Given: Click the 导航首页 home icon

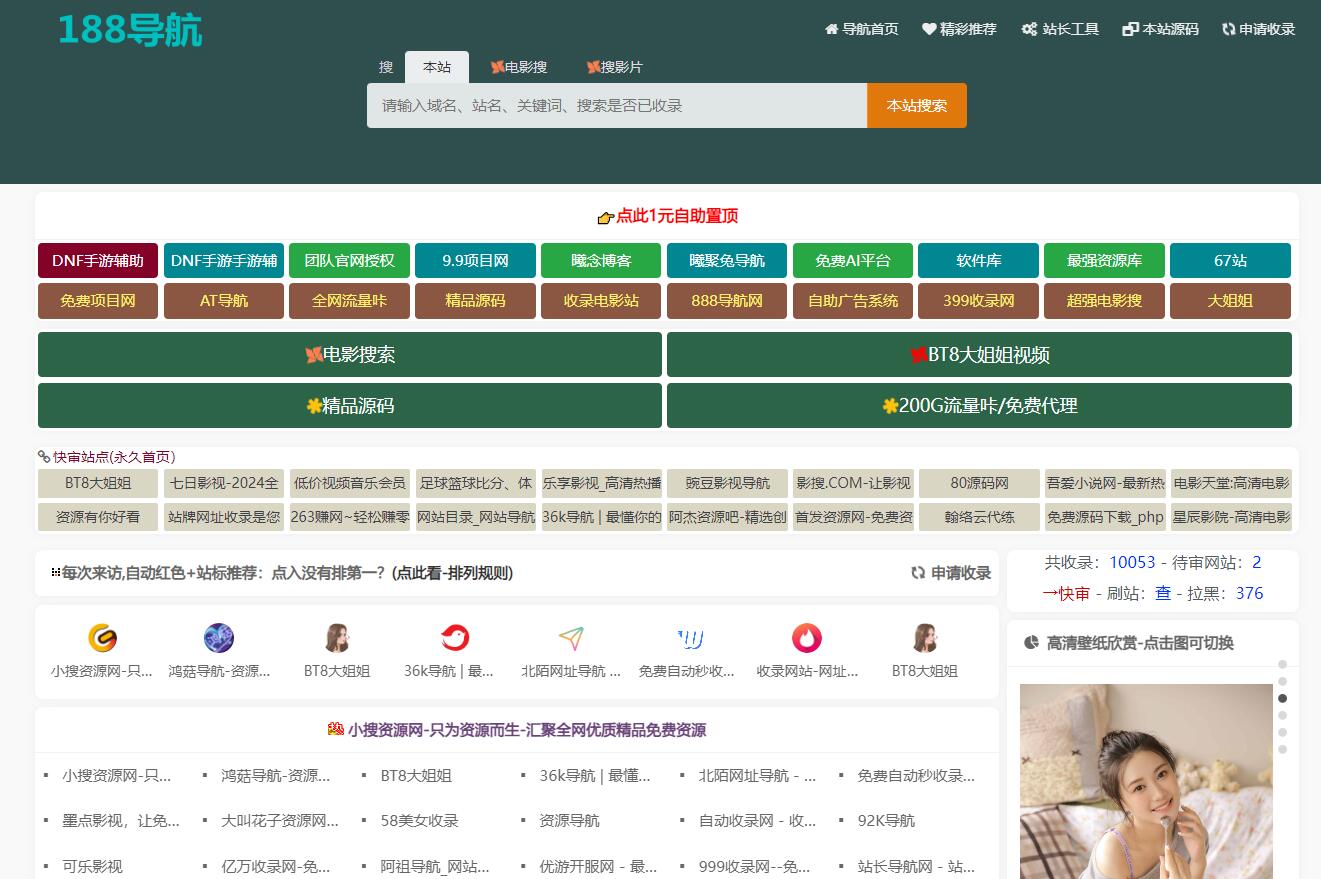Looking at the screenshot, I should point(831,29).
